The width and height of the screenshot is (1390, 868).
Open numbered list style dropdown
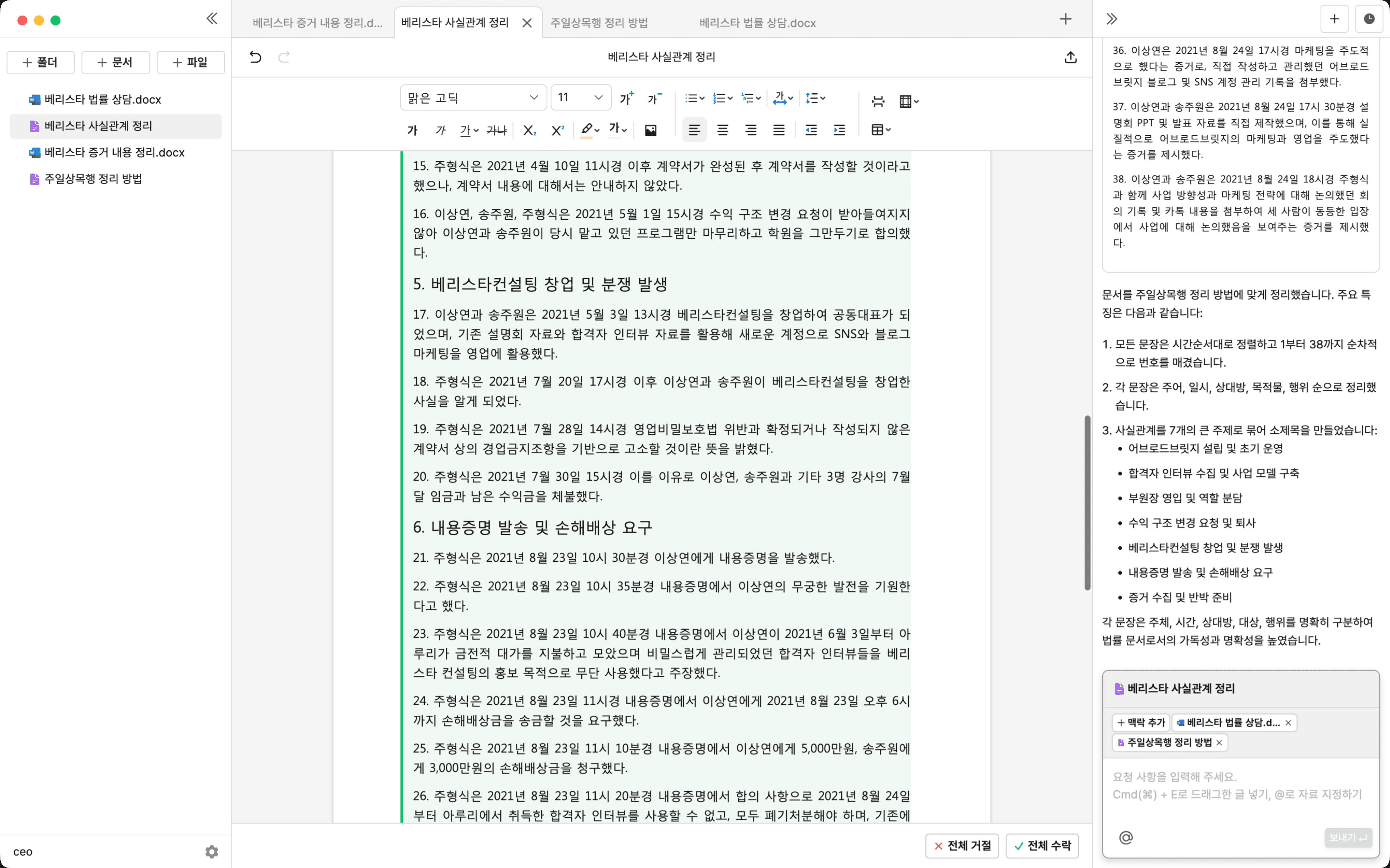pyautogui.click(x=722, y=98)
